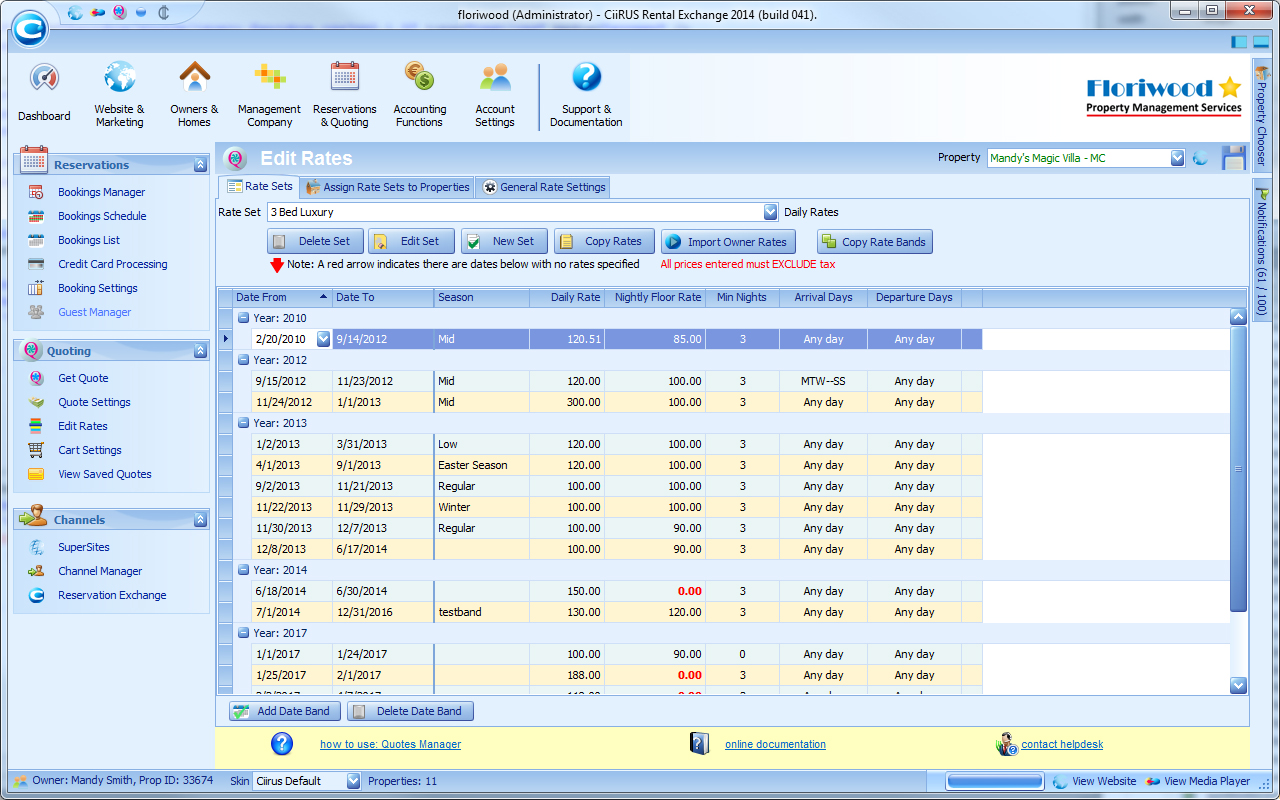Click Bookings Manager icon in sidebar
The width and height of the screenshot is (1280, 800).
pyautogui.click(x=36, y=192)
